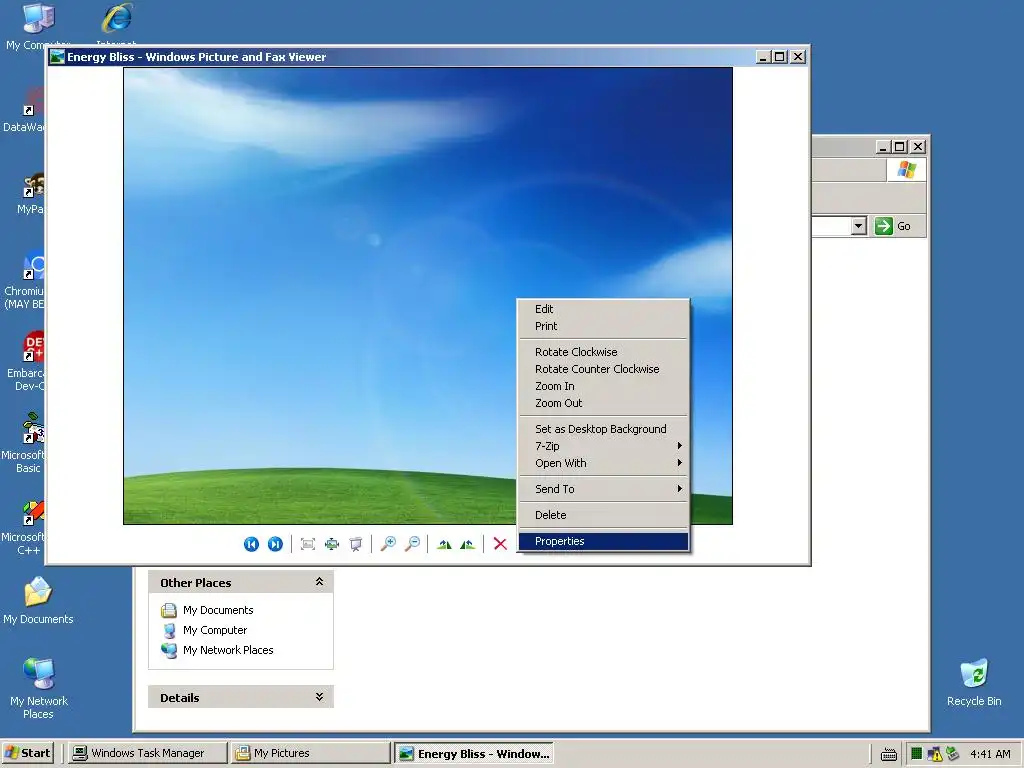Click the rotate clockwise toolbar icon

[x=444, y=544]
